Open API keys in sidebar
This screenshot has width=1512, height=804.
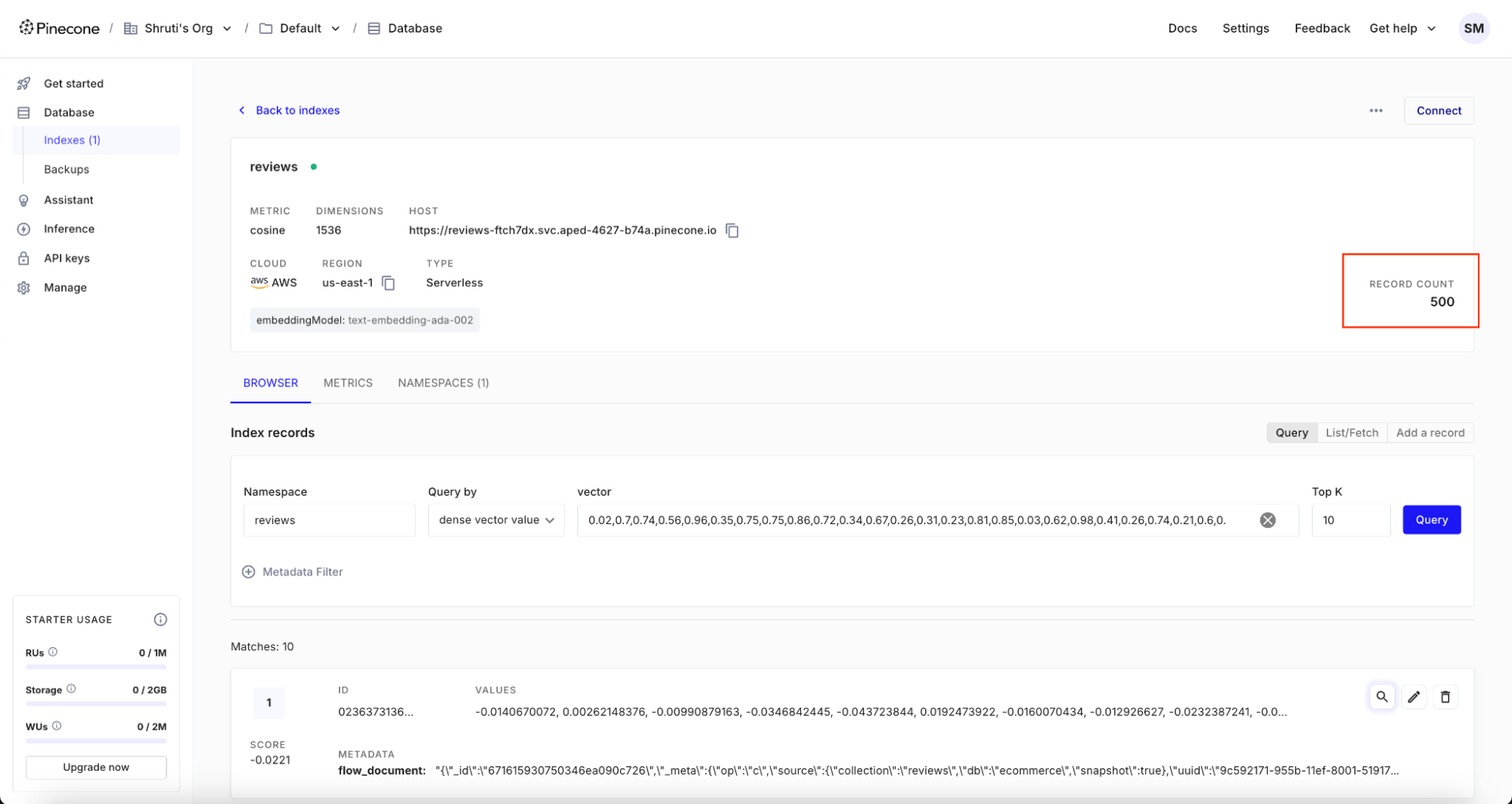pos(67,259)
